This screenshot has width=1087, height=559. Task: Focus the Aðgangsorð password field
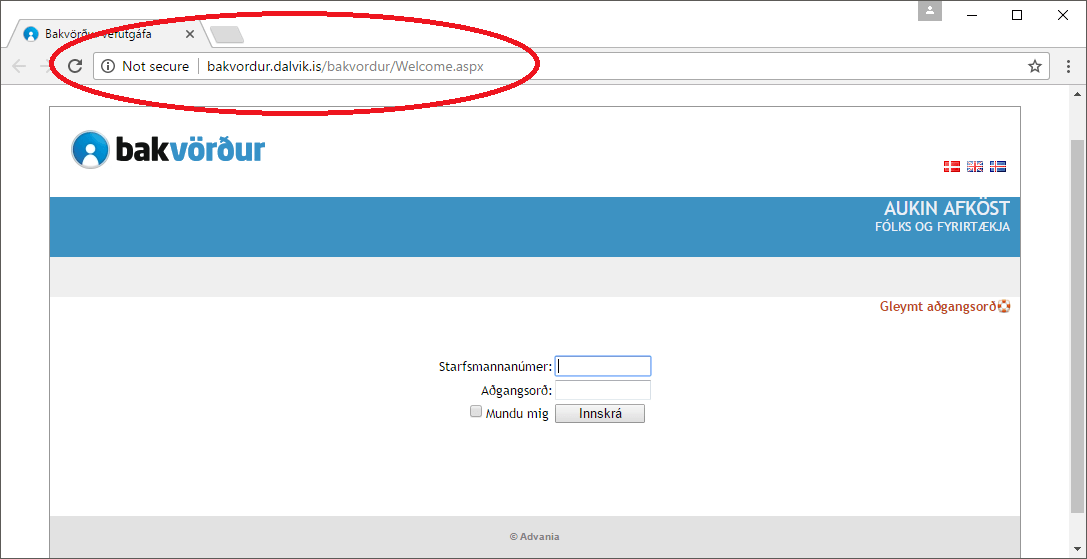603,390
